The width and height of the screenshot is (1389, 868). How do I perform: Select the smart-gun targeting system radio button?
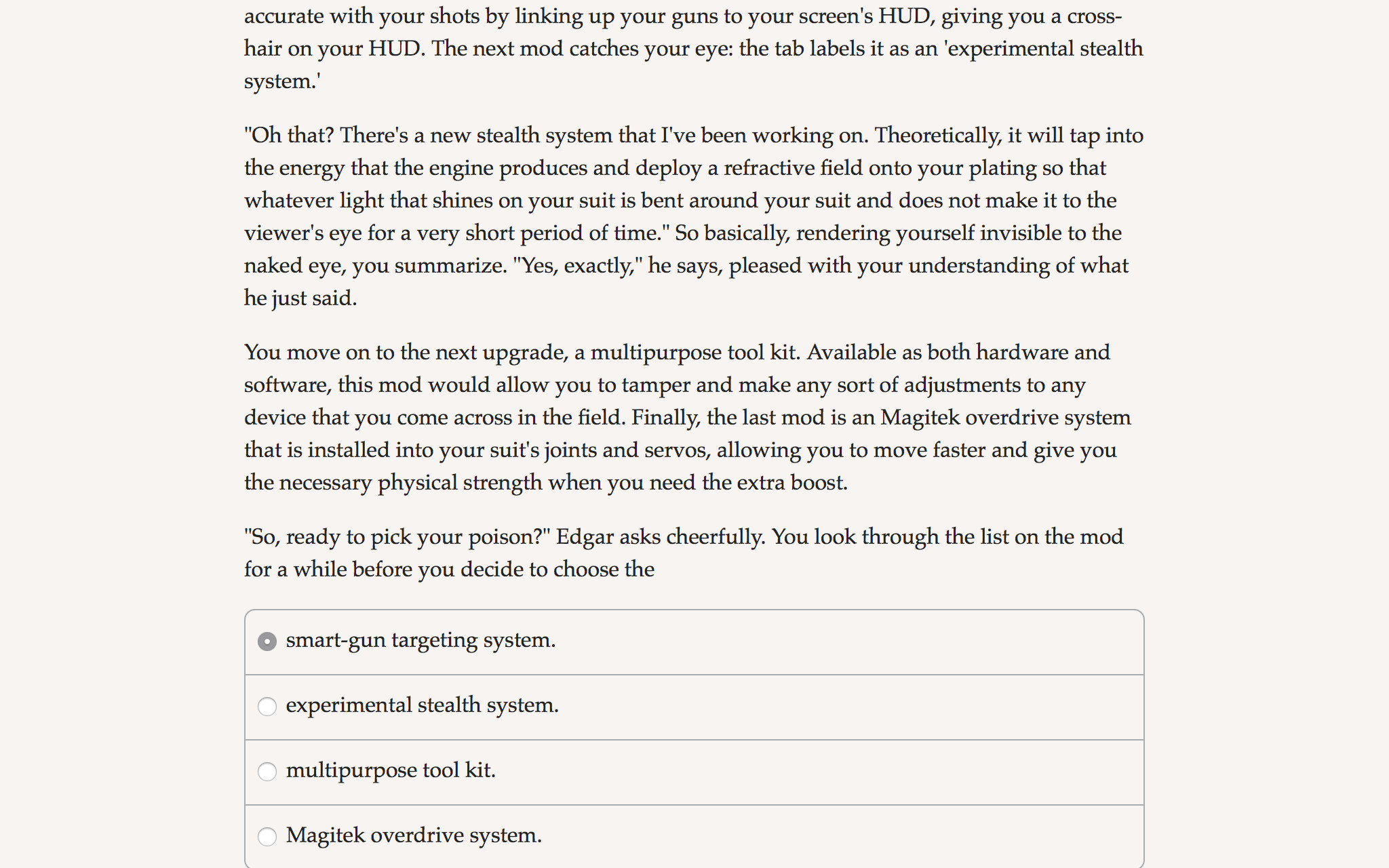pos(267,642)
